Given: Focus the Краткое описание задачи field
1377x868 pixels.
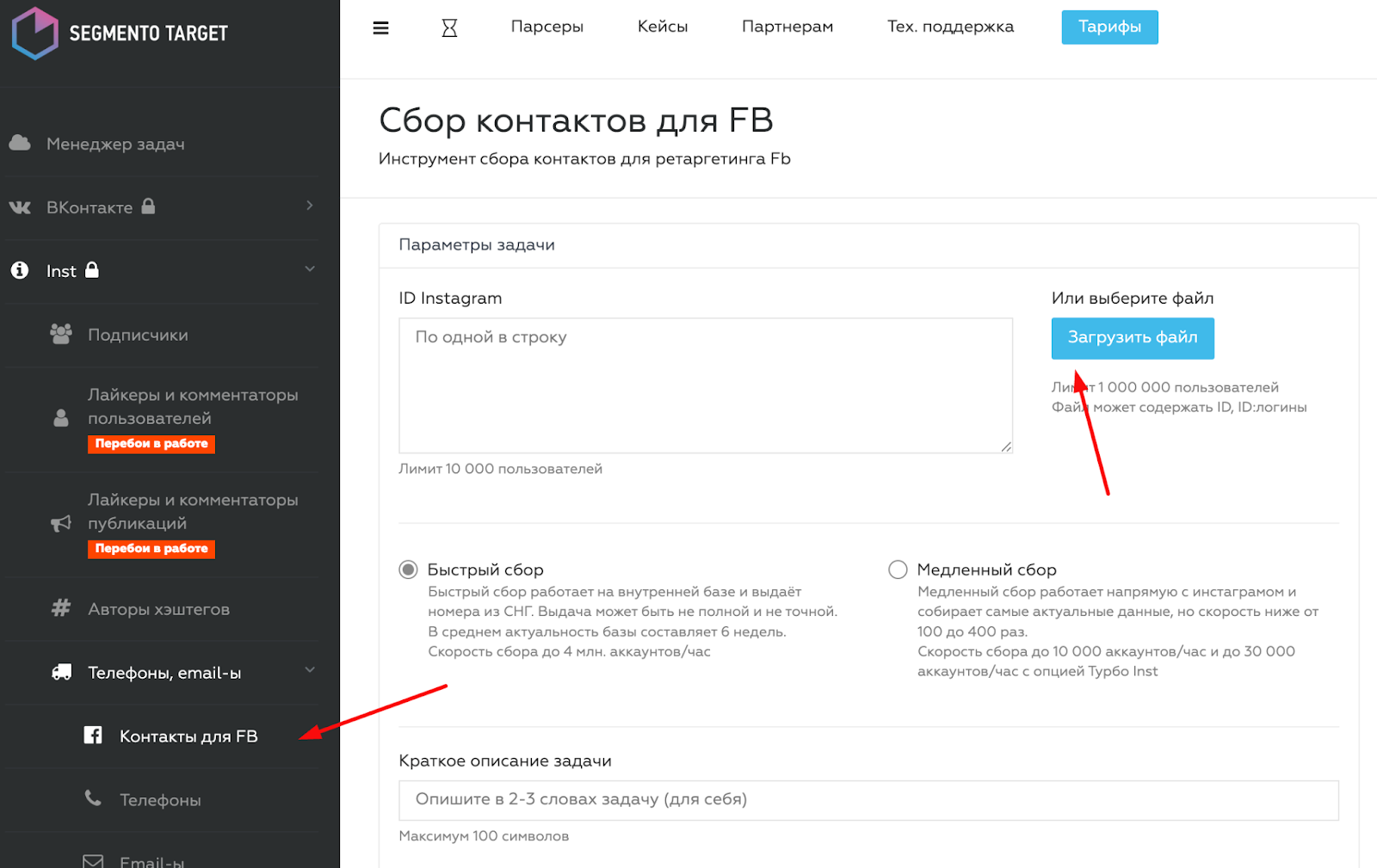Looking at the screenshot, I should [868, 800].
